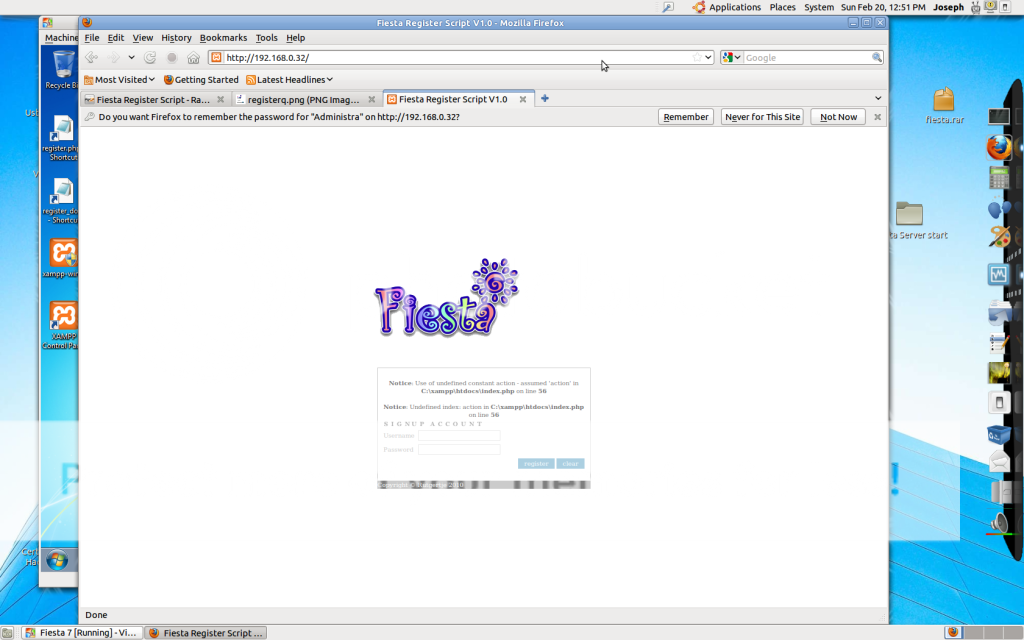This screenshot has height=640, width=1024.
Task: Open the Bookmarks menu
Action: click(223, 38)
